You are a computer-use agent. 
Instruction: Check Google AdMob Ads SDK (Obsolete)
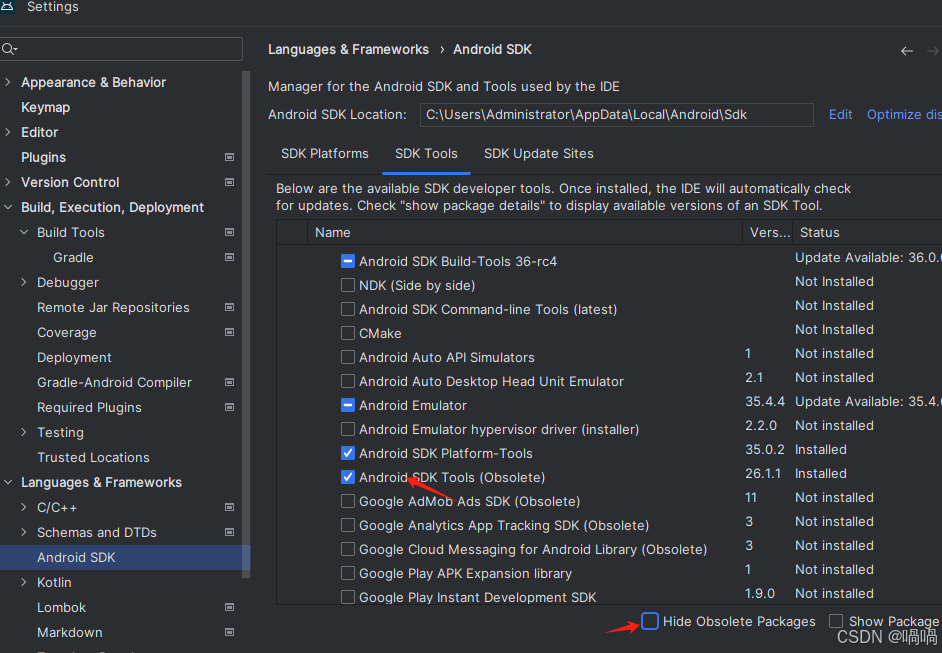click(x=348, y=502)
